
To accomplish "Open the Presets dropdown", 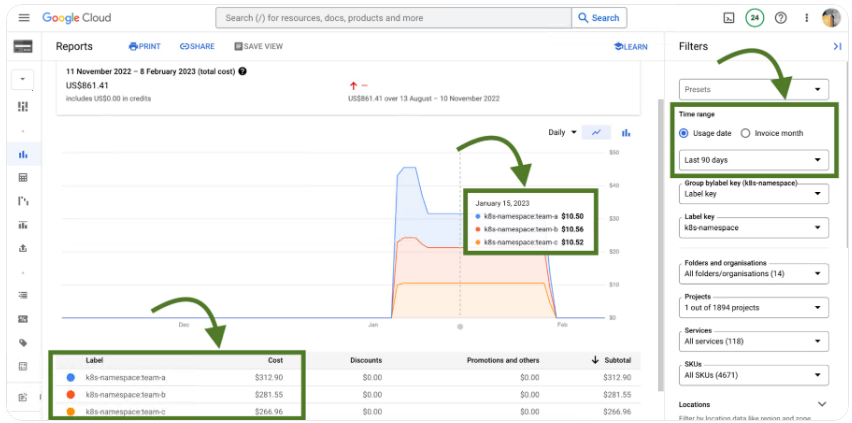I will click(754, 89).
